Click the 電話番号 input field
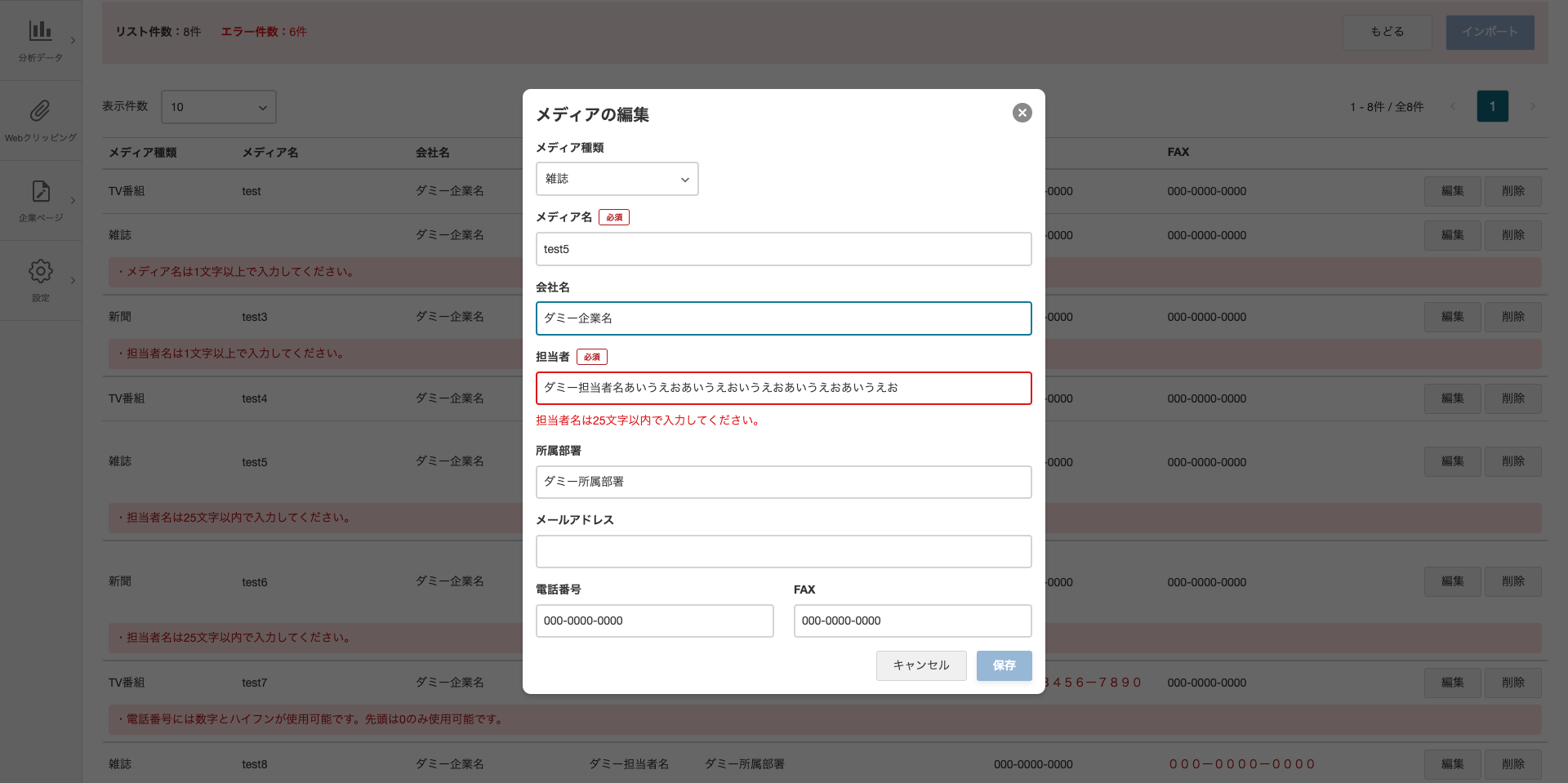The image size is (1568, 783). (654, 621)
